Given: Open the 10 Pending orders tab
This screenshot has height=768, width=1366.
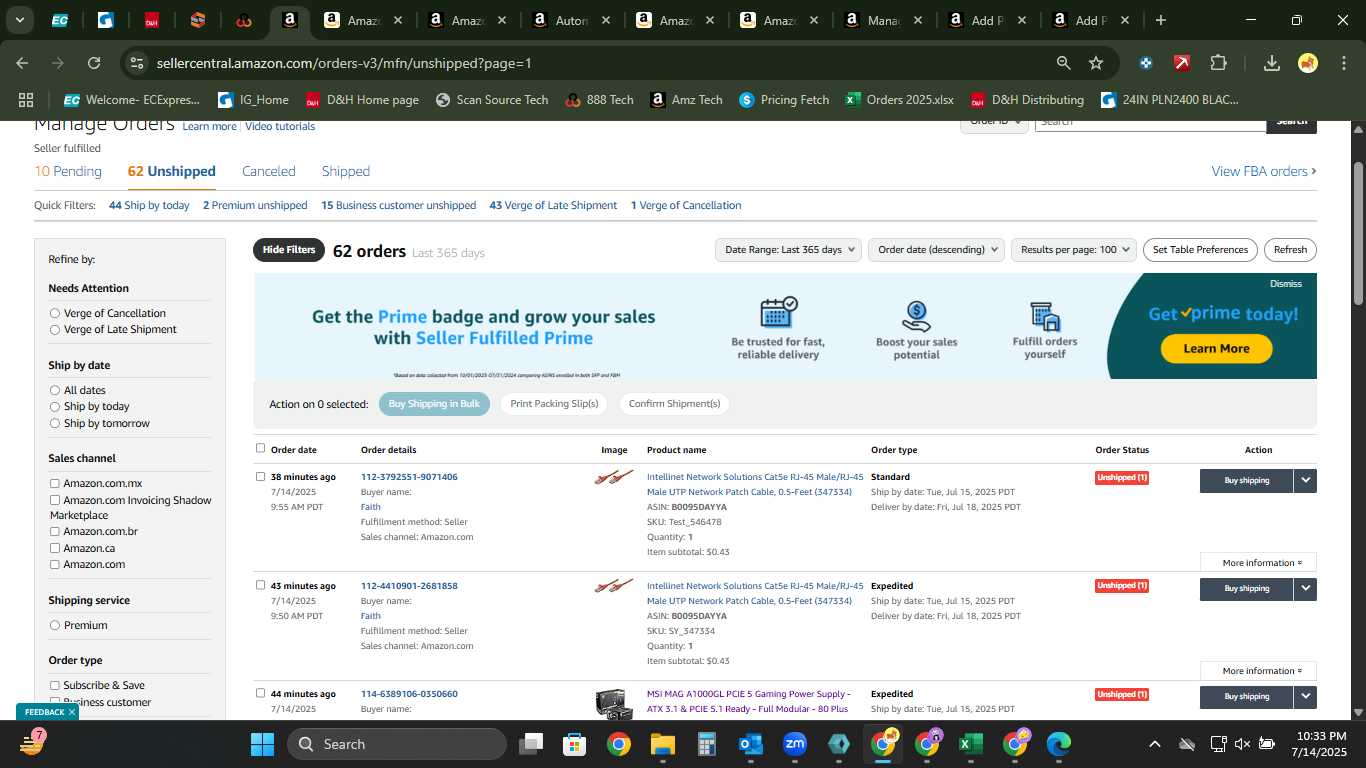Looking at the screenshot, I should [x=68, y=171].
